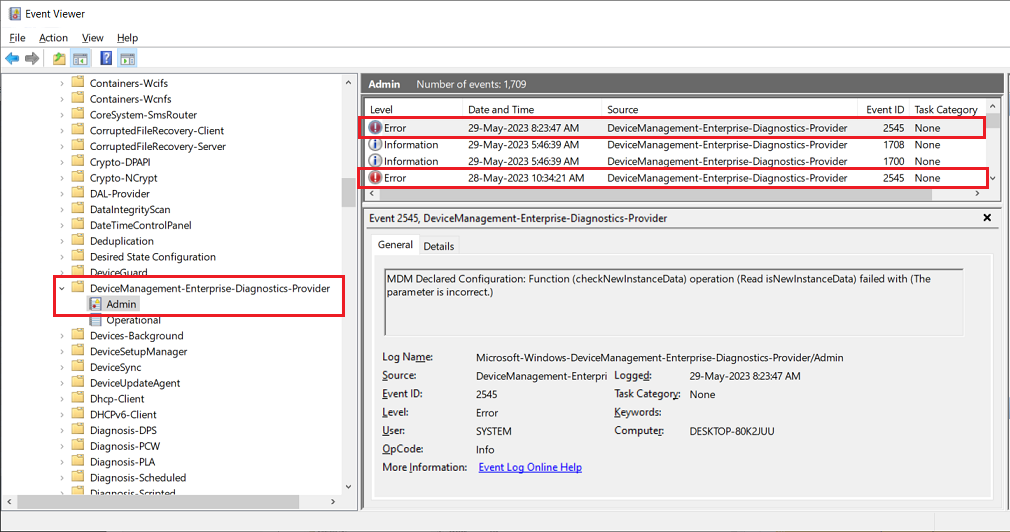Expand the Dhcp-Client folder node
This screenshot has height=532, width=1010.
(62, 399)
